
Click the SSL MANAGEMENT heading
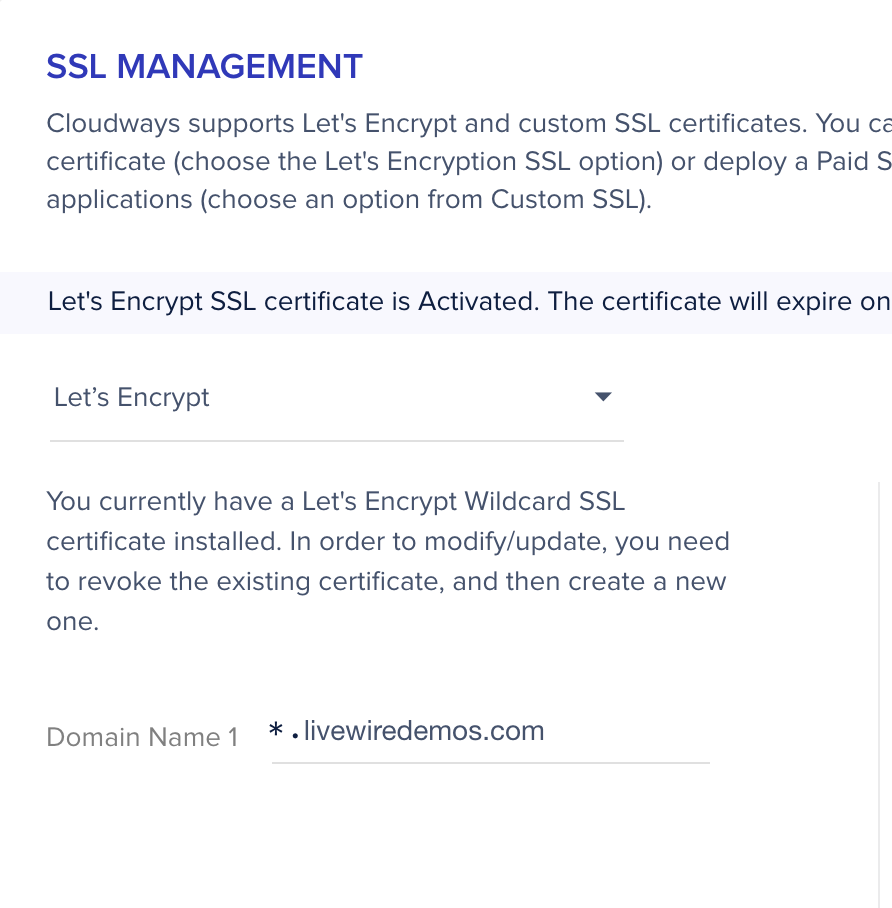pyautogui.click(x=204, y=67)
